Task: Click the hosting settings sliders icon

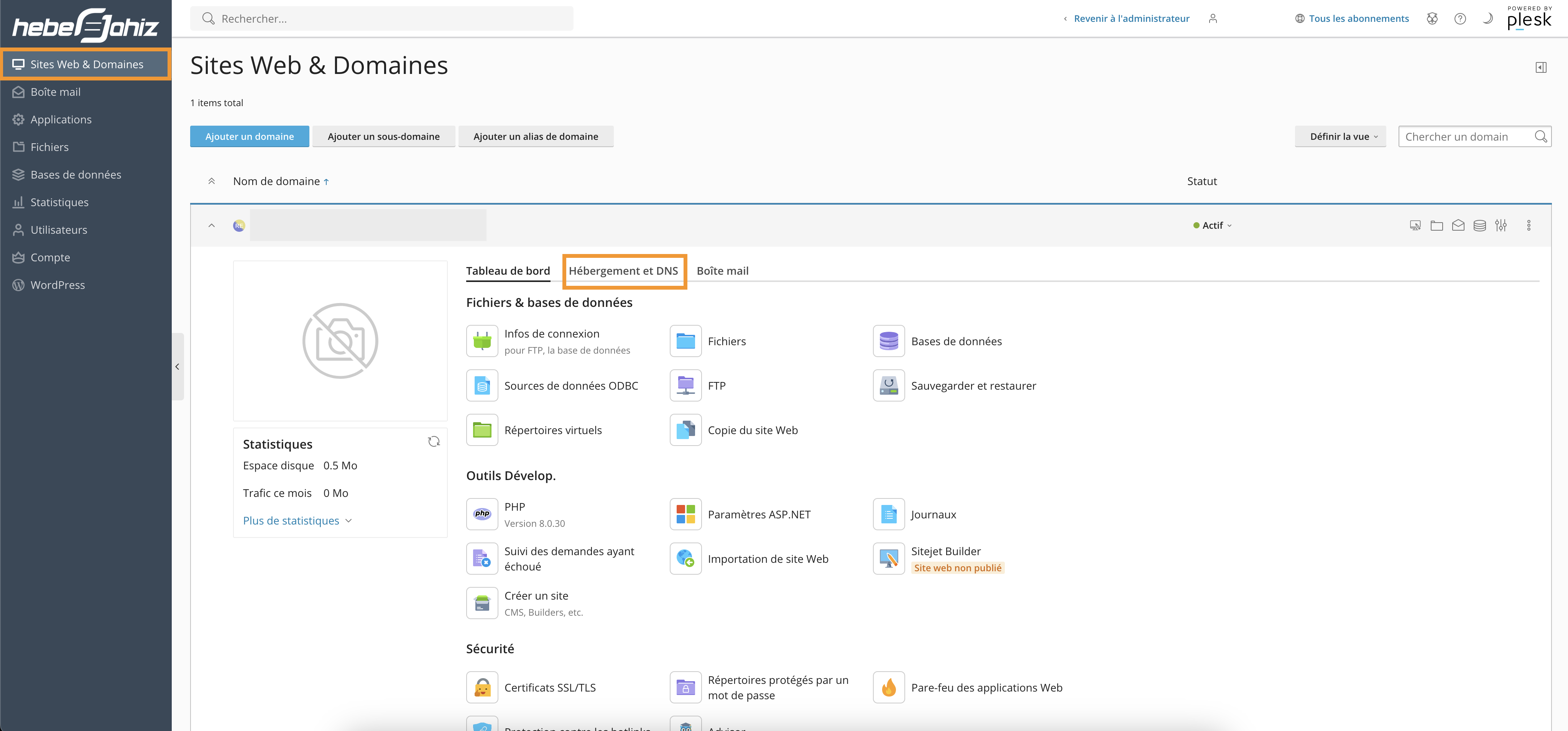Action: click(x=1501, y=226)
